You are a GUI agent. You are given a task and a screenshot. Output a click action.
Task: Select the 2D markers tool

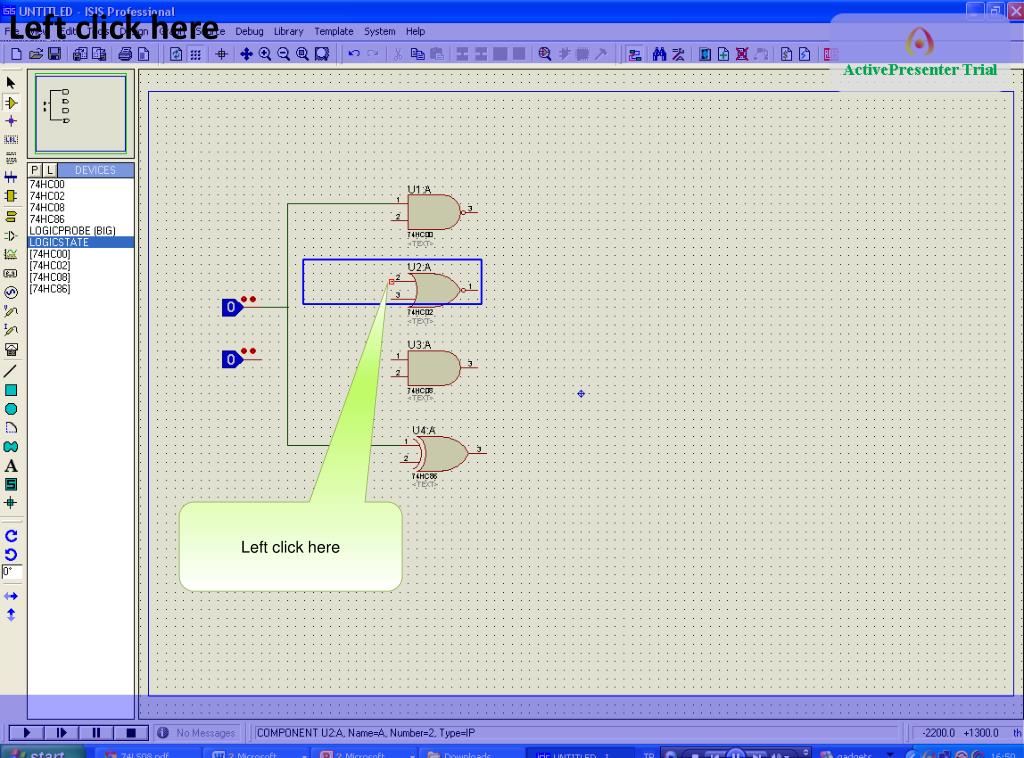point(10,503)
